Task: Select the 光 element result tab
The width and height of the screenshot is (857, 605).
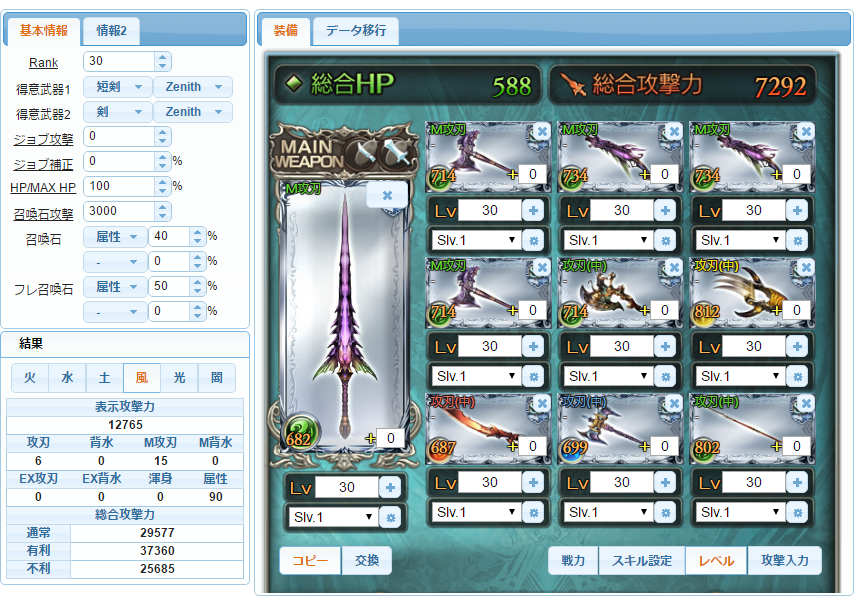Action: pos(179,378)
